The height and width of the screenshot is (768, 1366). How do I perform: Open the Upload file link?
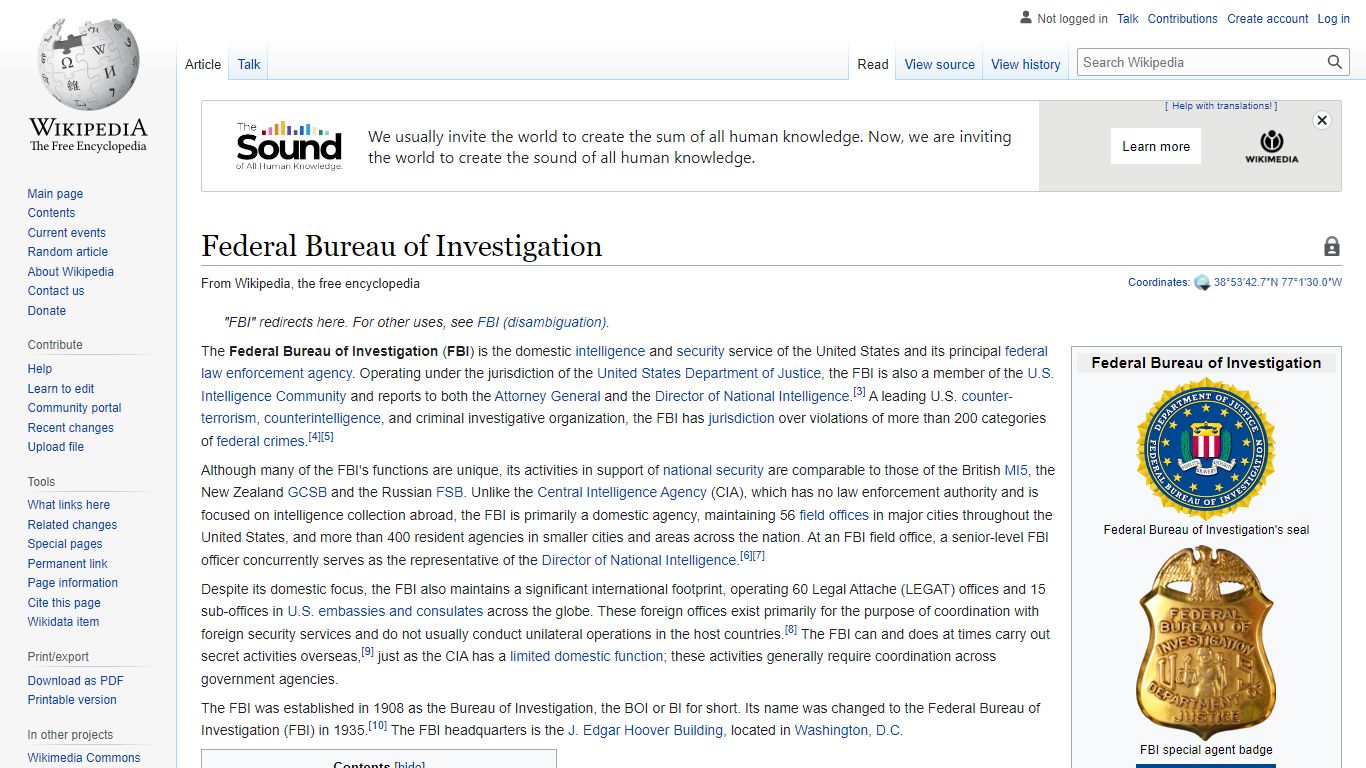[x=56, y=447]
